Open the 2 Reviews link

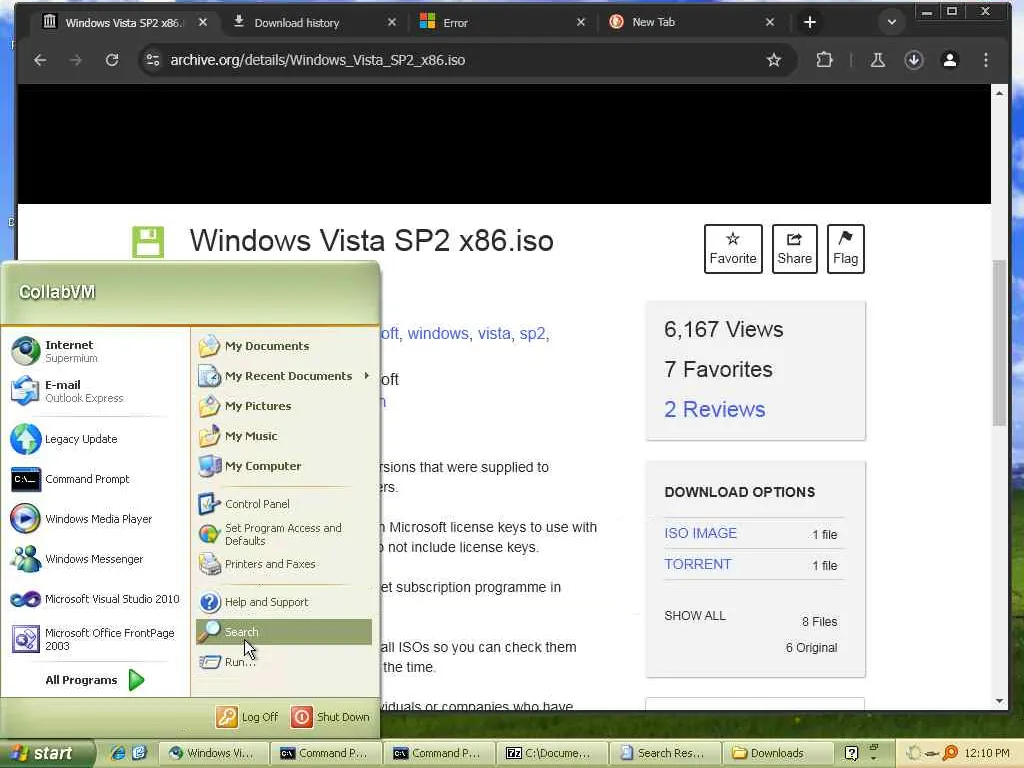pyautogui.click(x=714, y=409)
